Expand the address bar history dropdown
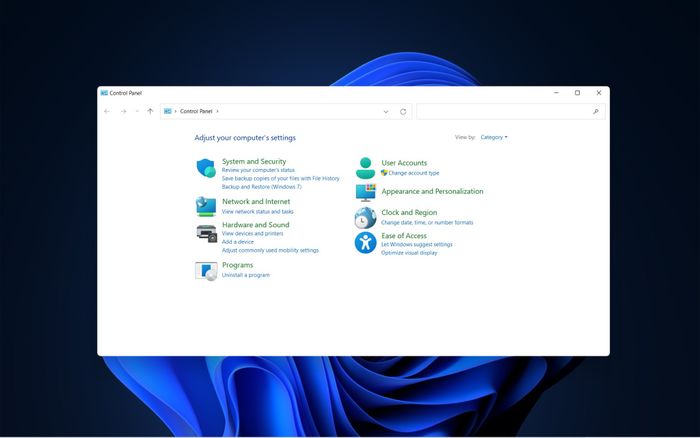Image resolution: width=700 pixels, height=438 pixels. click(386, 112)
